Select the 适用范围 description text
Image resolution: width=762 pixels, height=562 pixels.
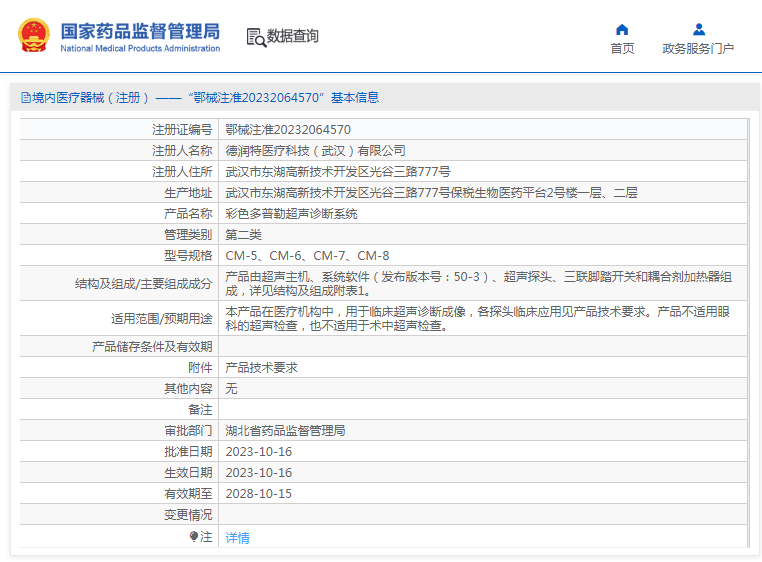click(478, 319)
